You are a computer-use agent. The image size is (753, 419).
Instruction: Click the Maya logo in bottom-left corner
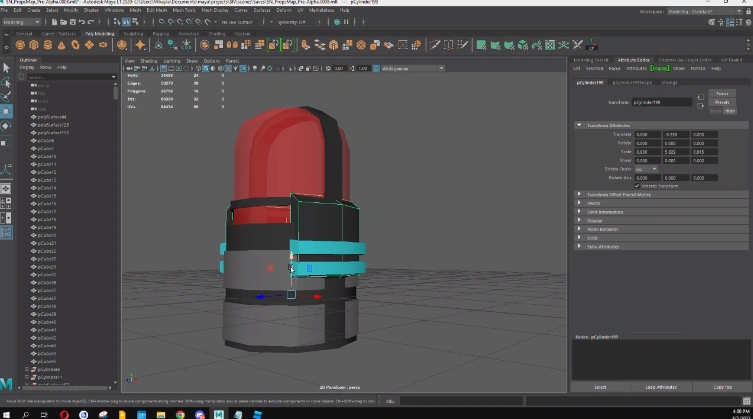tap(8, 385)
